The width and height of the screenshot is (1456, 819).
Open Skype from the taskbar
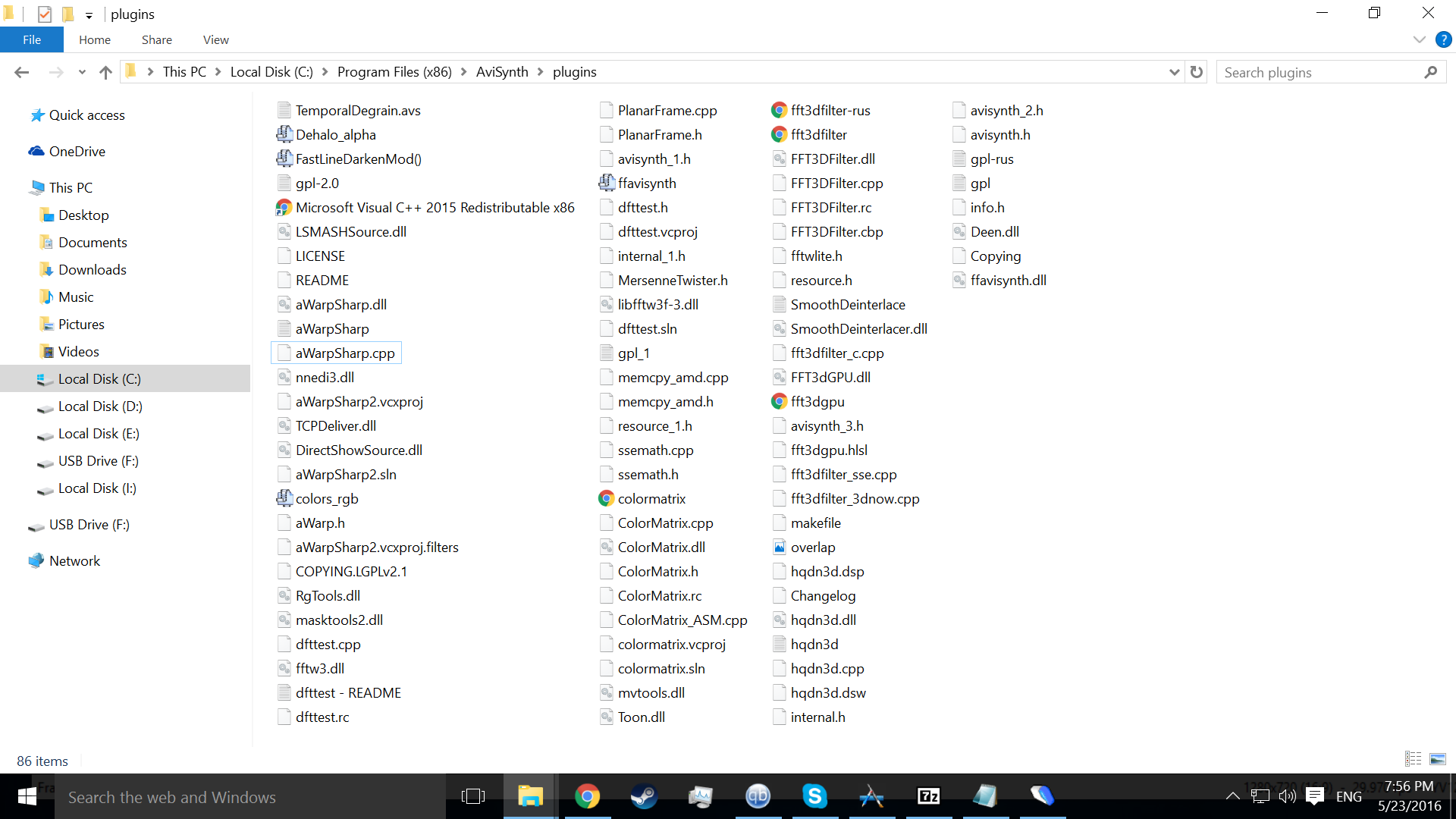pos(814,796)
